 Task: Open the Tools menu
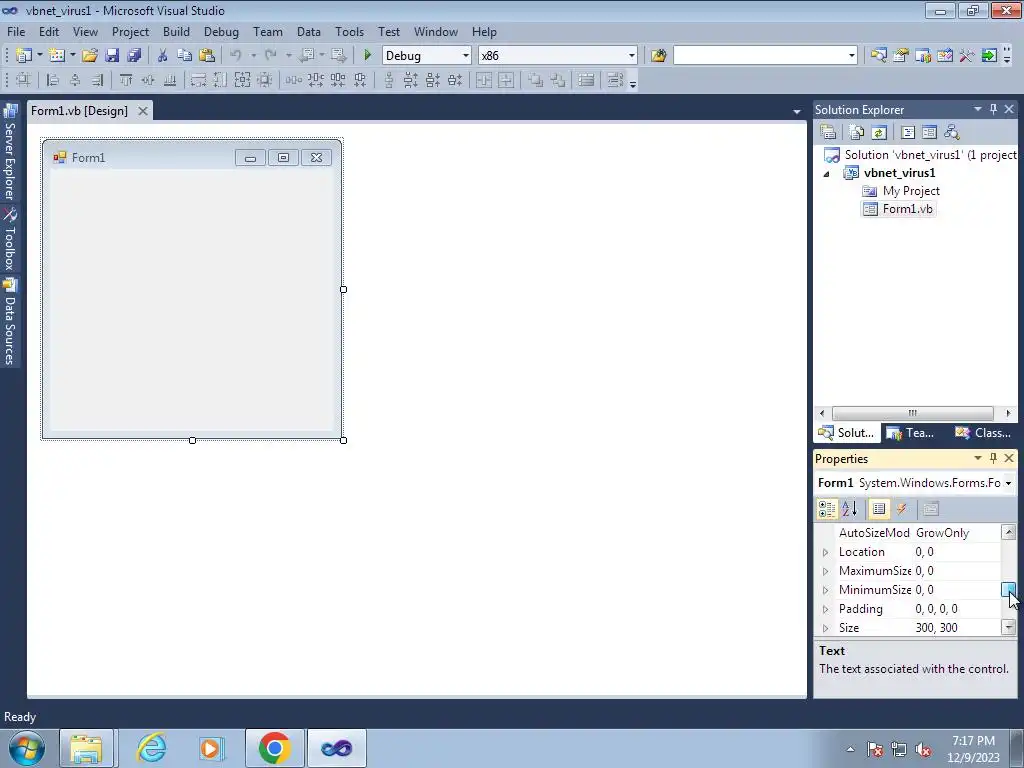pyautogui.click(x=349, y=31)
